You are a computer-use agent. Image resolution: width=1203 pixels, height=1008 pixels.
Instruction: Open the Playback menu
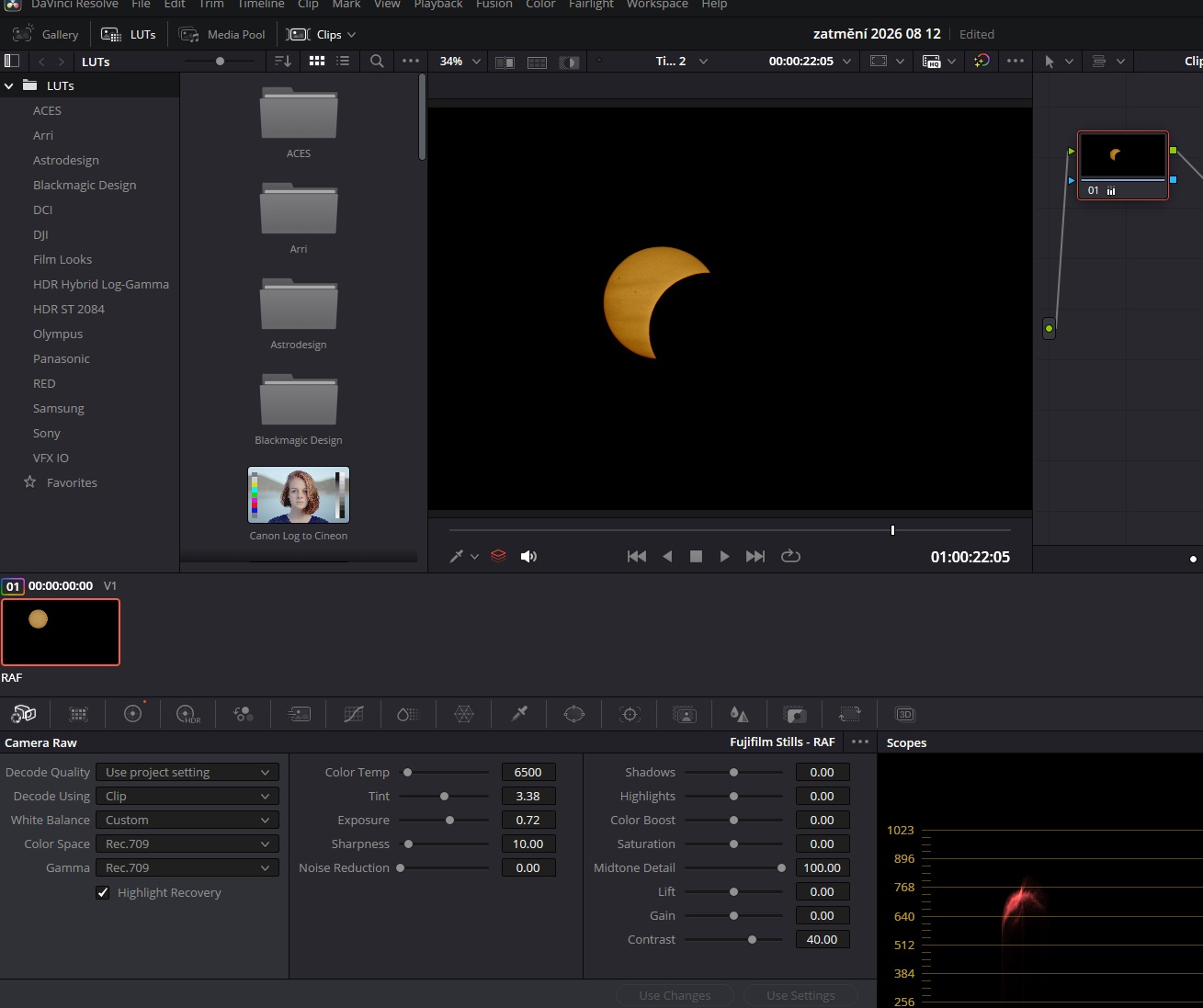438,5
